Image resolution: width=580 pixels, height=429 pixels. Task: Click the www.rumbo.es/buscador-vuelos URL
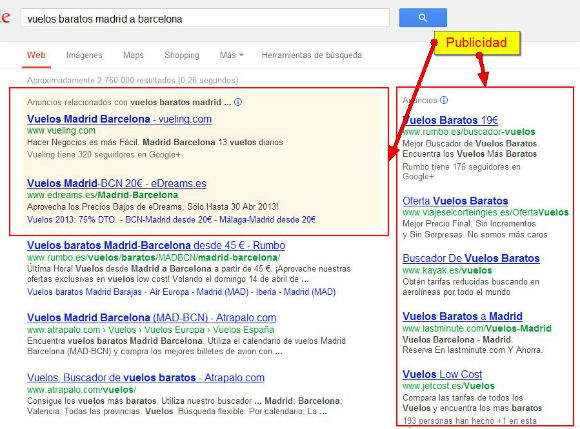tap(469, 132)
